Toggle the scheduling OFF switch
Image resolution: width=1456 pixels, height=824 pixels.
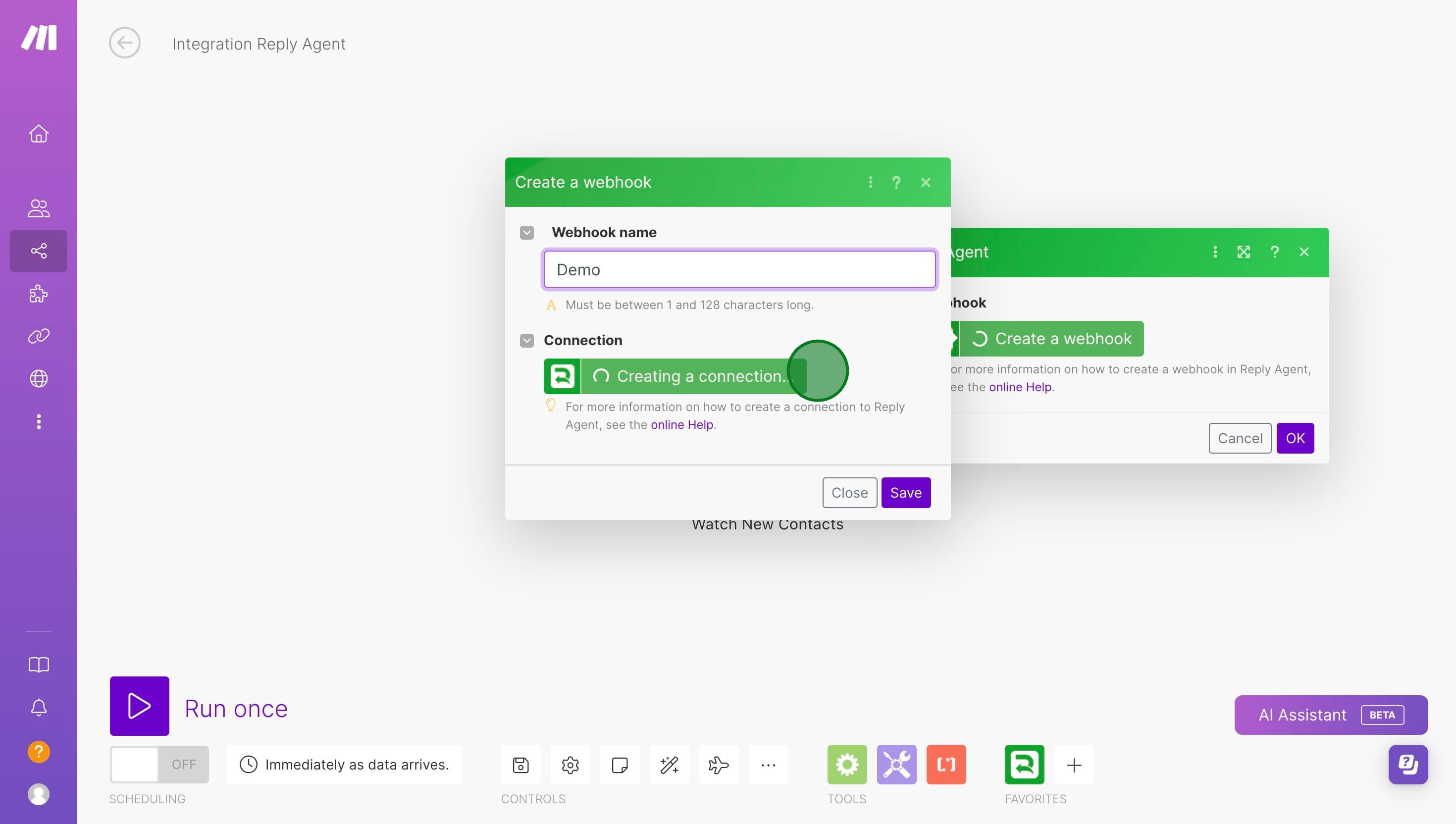tap(159, 765)
